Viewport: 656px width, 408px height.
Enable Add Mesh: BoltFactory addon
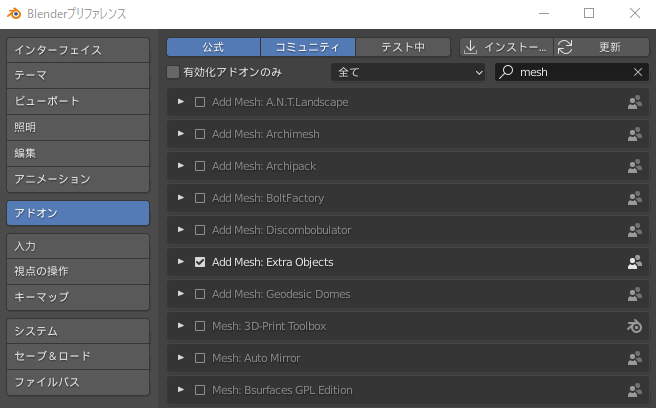[x=200, y=198]
